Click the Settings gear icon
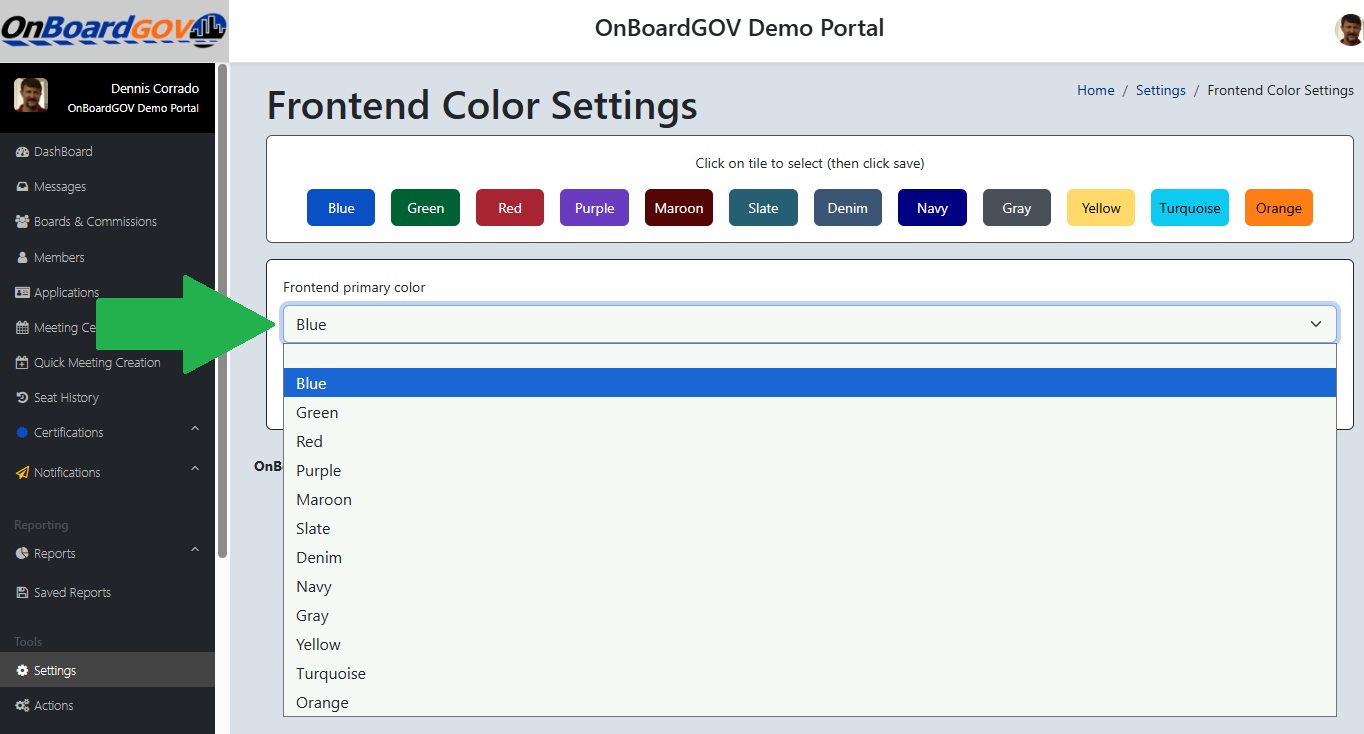This screenshot has width=1364, height=734. click(23, 670)
